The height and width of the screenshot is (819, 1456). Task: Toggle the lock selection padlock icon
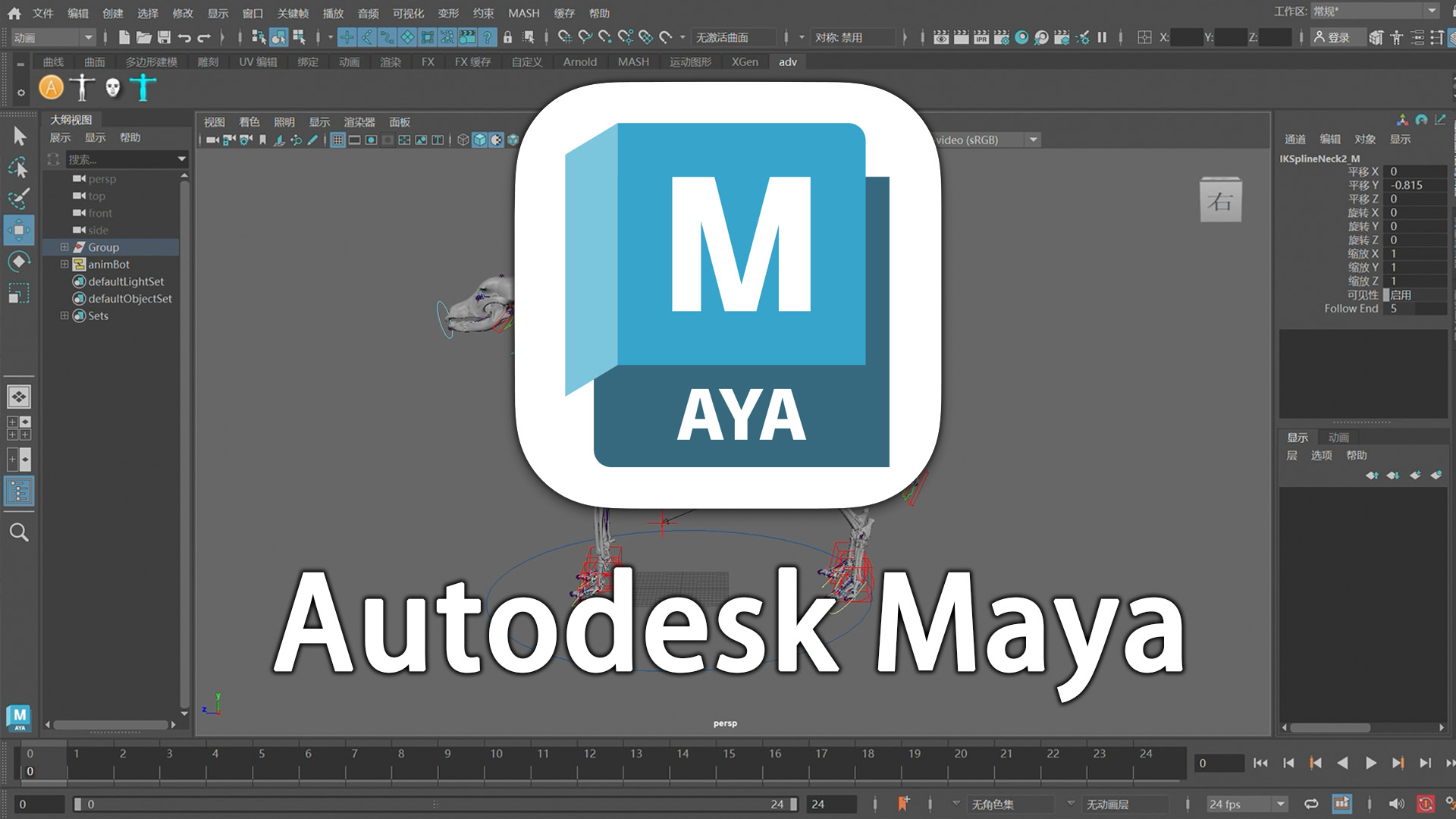(507, 37)
